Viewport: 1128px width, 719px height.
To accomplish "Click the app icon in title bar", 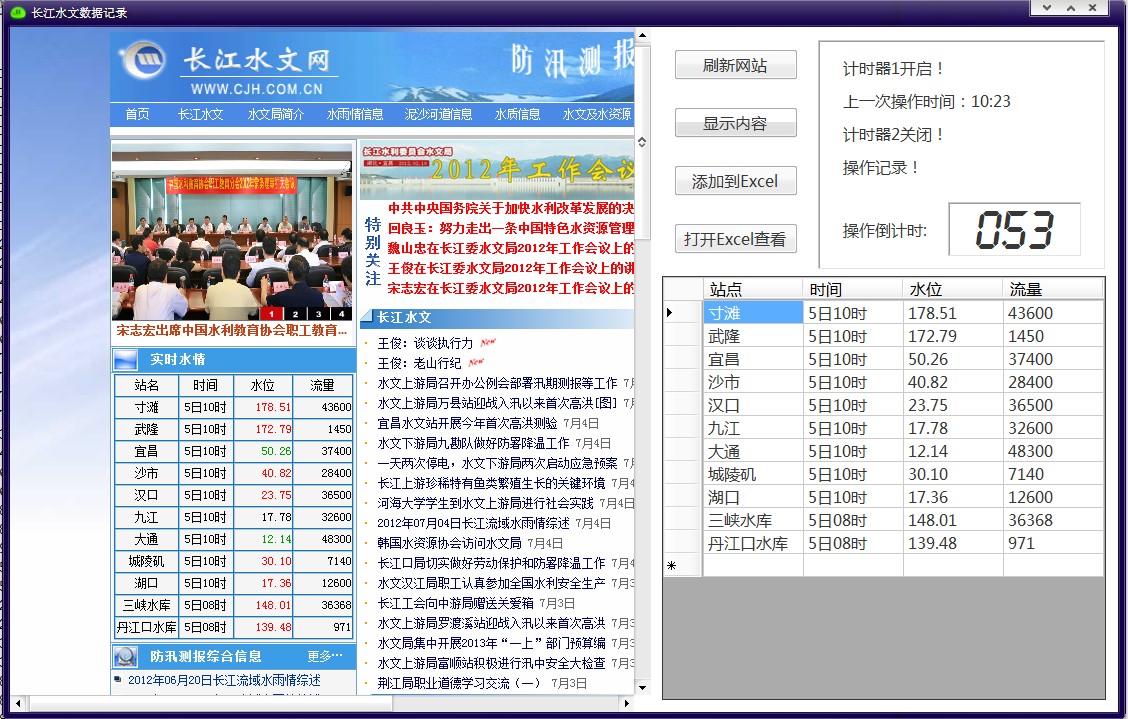I will pos(18,12).
